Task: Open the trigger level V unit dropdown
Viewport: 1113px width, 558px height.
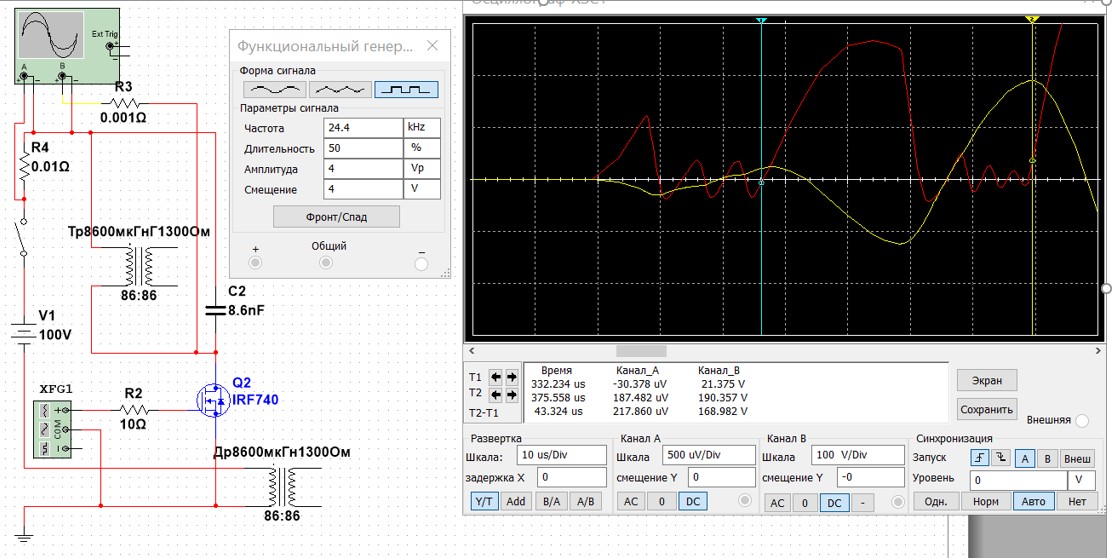Action: coord(1080,480)
